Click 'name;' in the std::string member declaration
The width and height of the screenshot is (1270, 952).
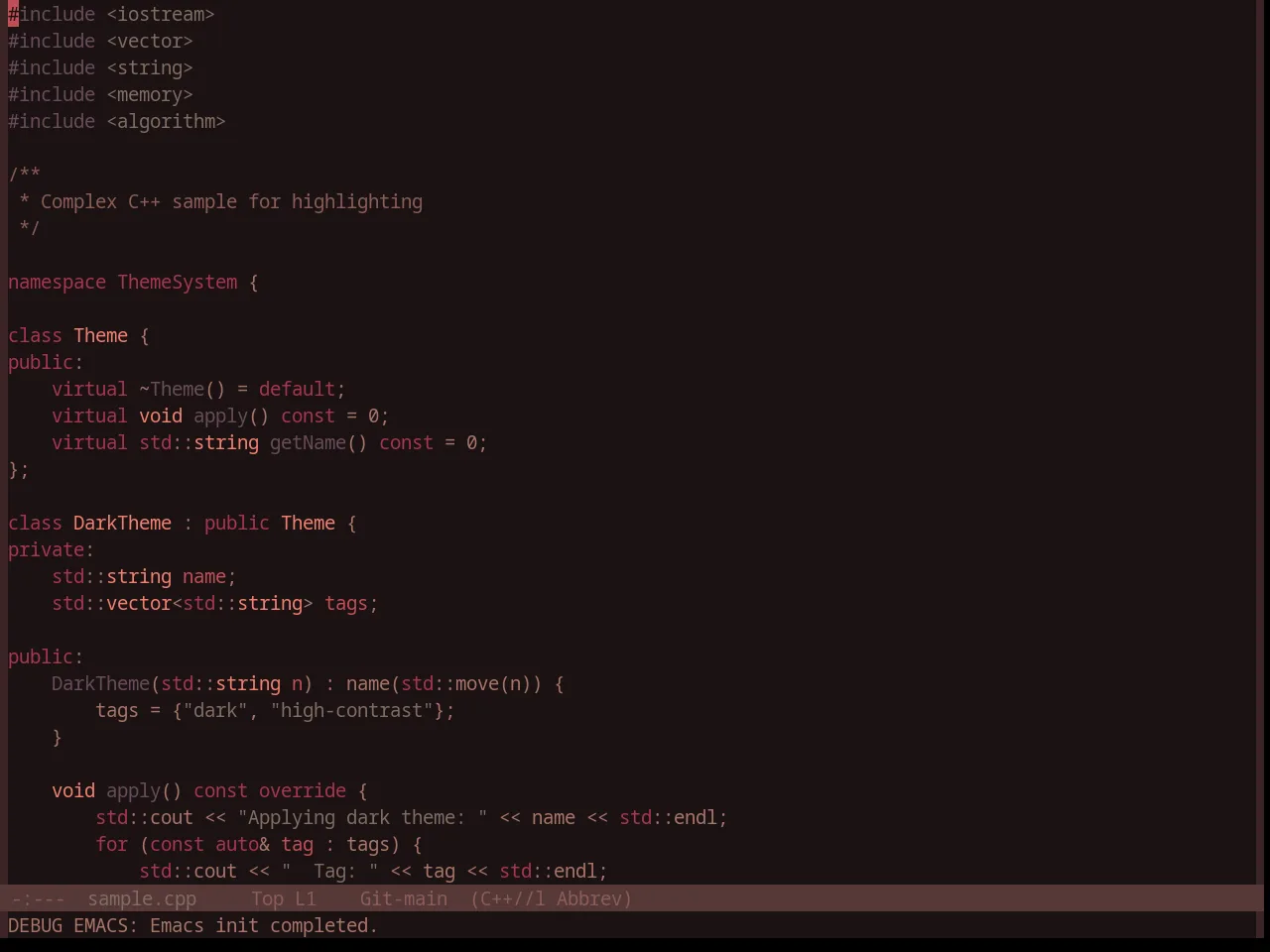tap(209, 576)
